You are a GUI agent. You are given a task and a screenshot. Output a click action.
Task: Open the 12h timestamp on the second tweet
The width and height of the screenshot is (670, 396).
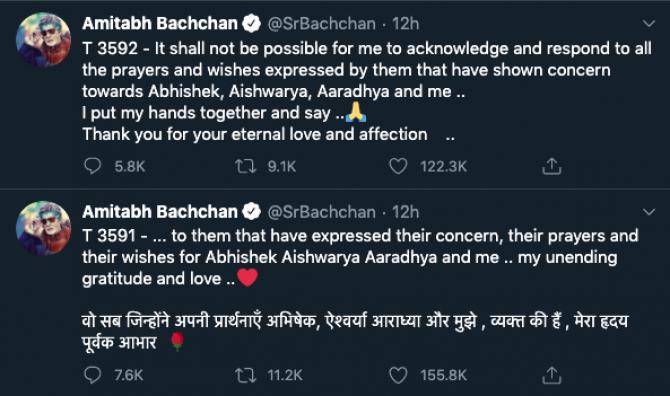(406, 212)
